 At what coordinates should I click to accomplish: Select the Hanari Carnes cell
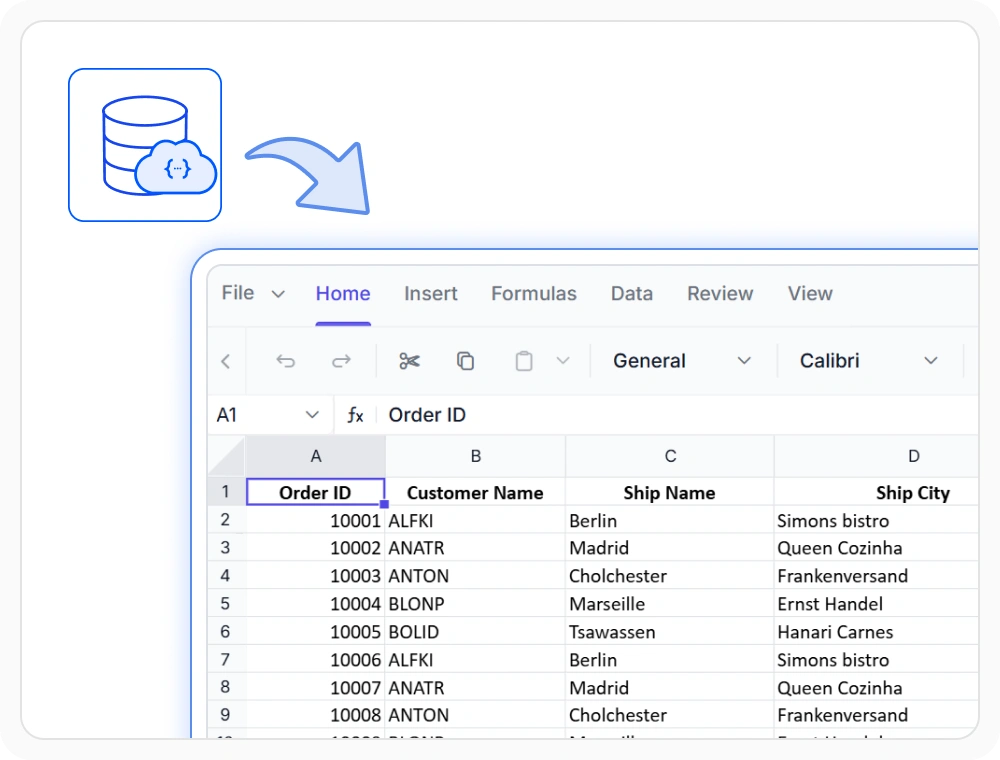click(876, 632)
